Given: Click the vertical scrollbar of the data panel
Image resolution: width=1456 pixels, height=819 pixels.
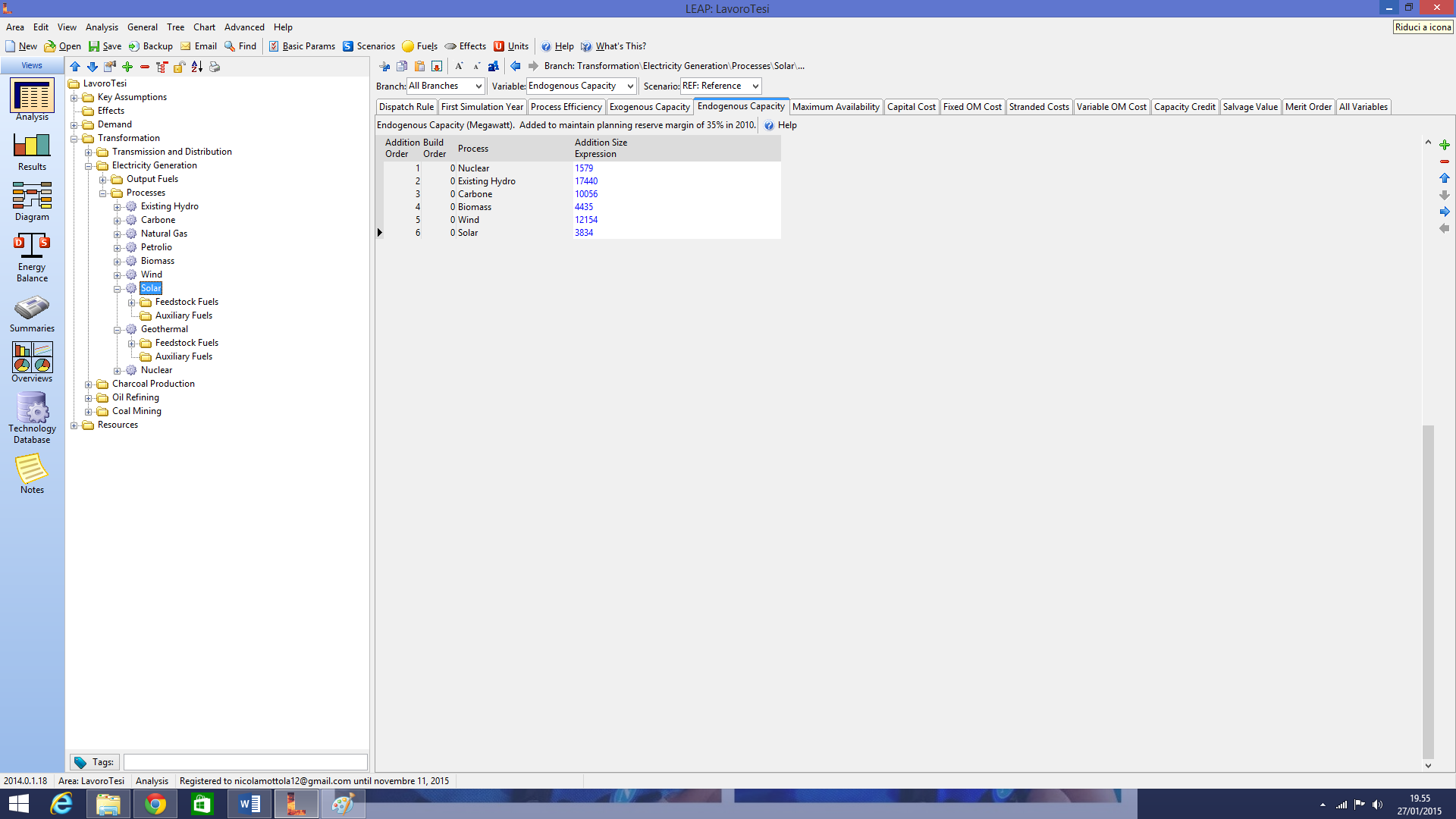Looking at the screenshot, I should click(x=1428, y=591).
